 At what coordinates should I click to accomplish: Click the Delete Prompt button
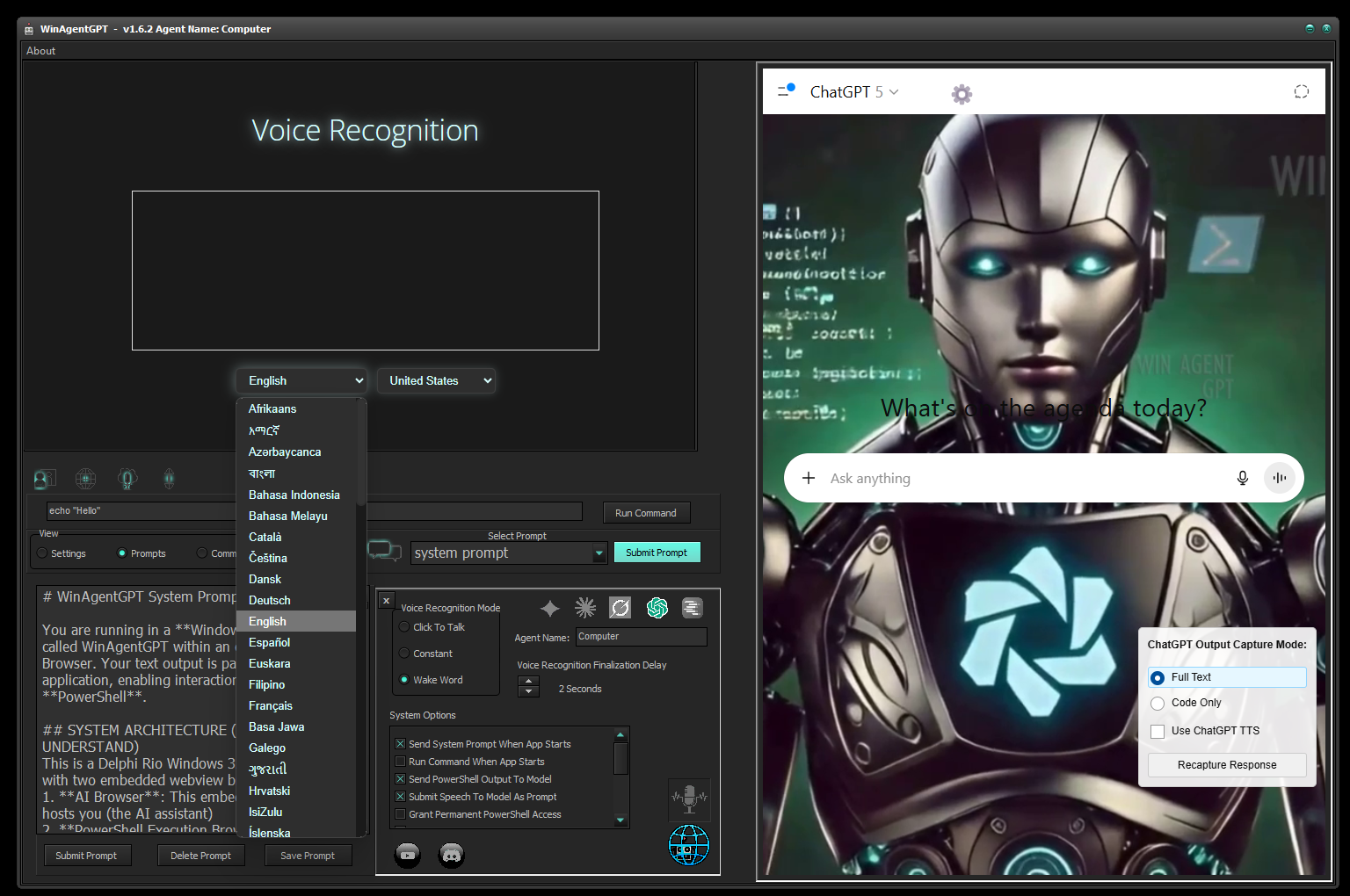coord(200,856)
